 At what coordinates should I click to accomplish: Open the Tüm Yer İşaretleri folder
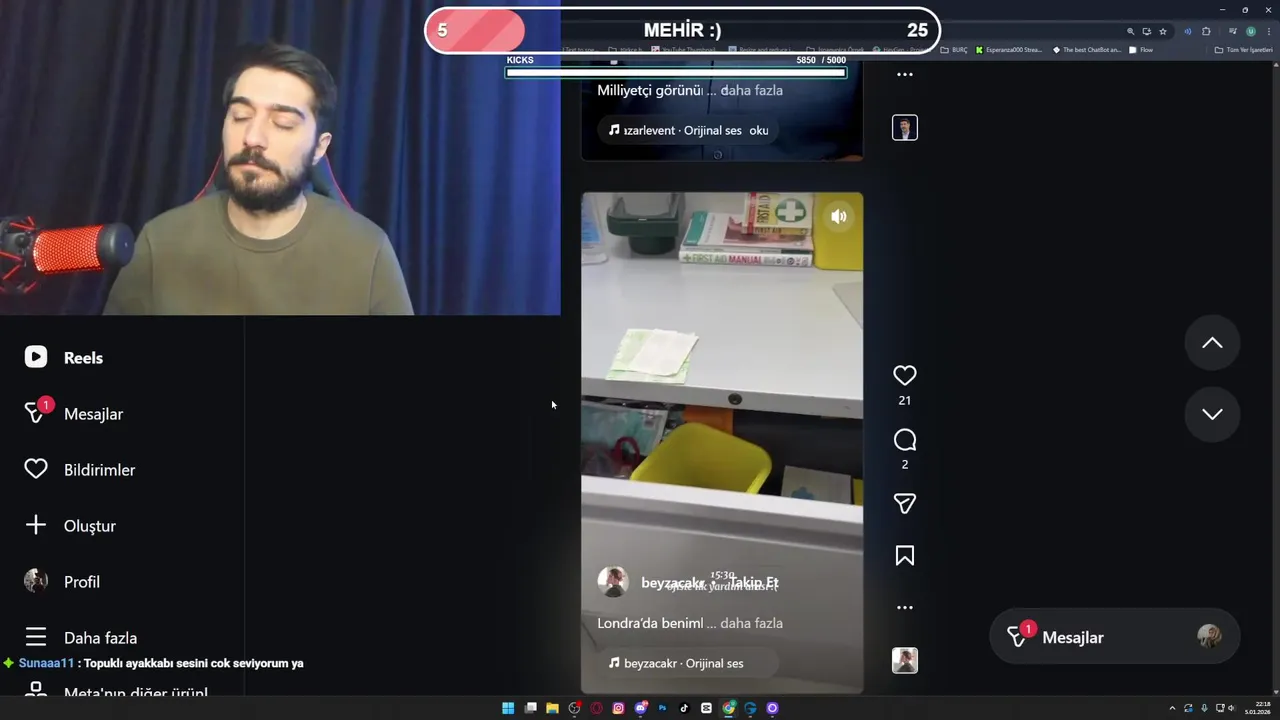click(1244, 50)
